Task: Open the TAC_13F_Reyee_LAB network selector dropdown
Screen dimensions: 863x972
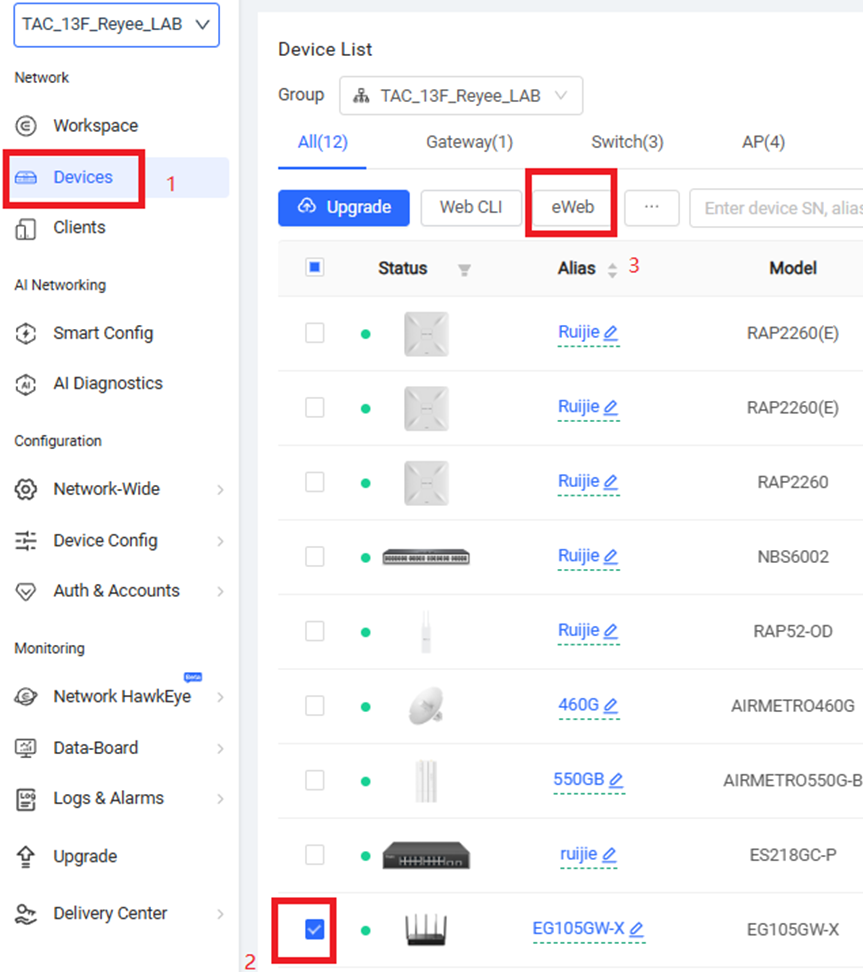Action: click(117, 25)
